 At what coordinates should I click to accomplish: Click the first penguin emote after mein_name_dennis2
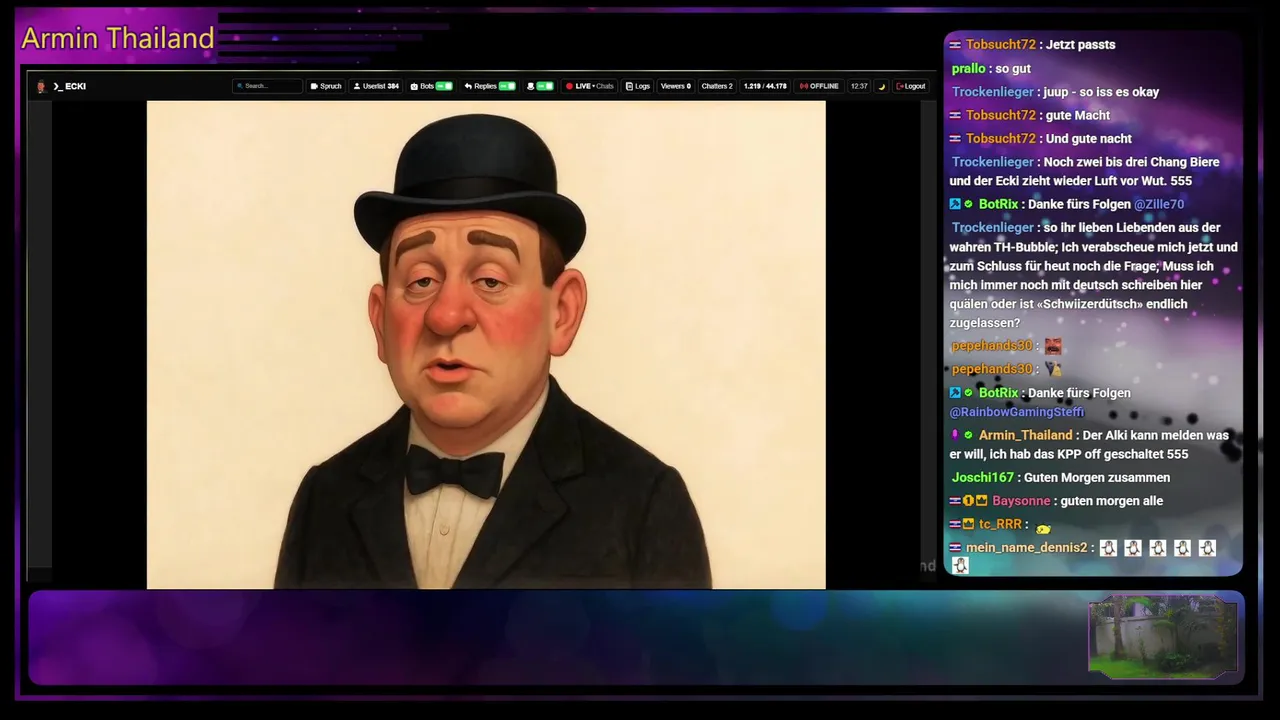[1108, 548]
